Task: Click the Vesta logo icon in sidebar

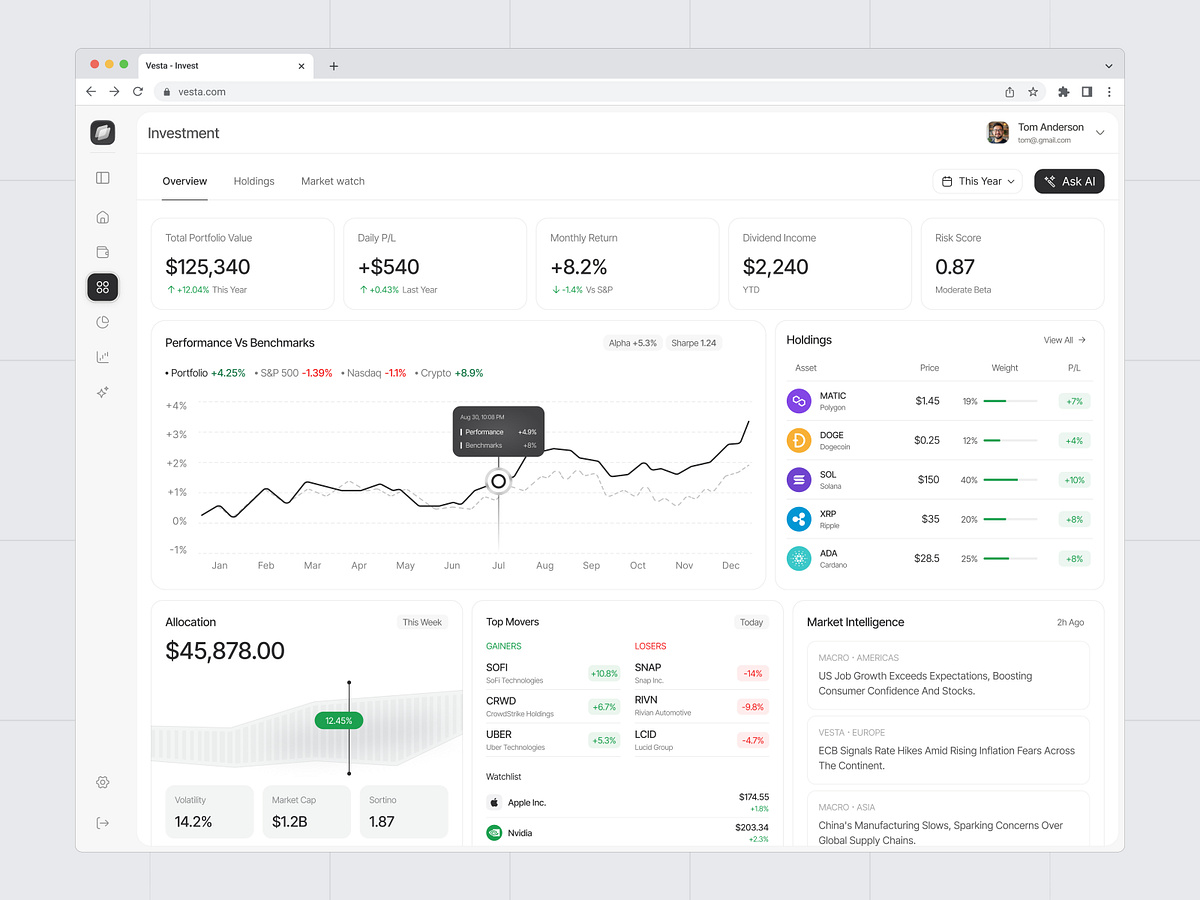Action: (102, 132)
